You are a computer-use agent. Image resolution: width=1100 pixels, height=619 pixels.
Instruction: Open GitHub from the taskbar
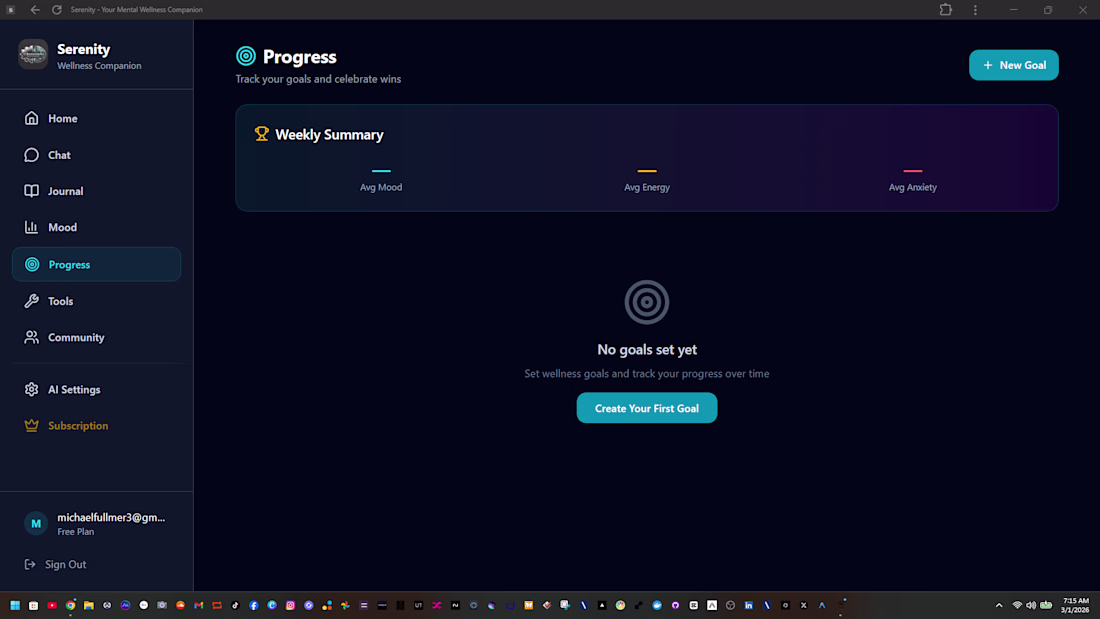tap(675, 605)
